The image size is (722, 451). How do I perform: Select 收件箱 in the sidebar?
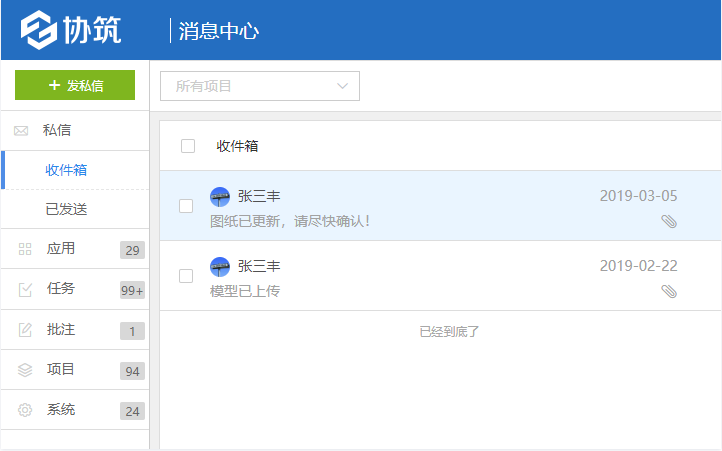[66, 170]
